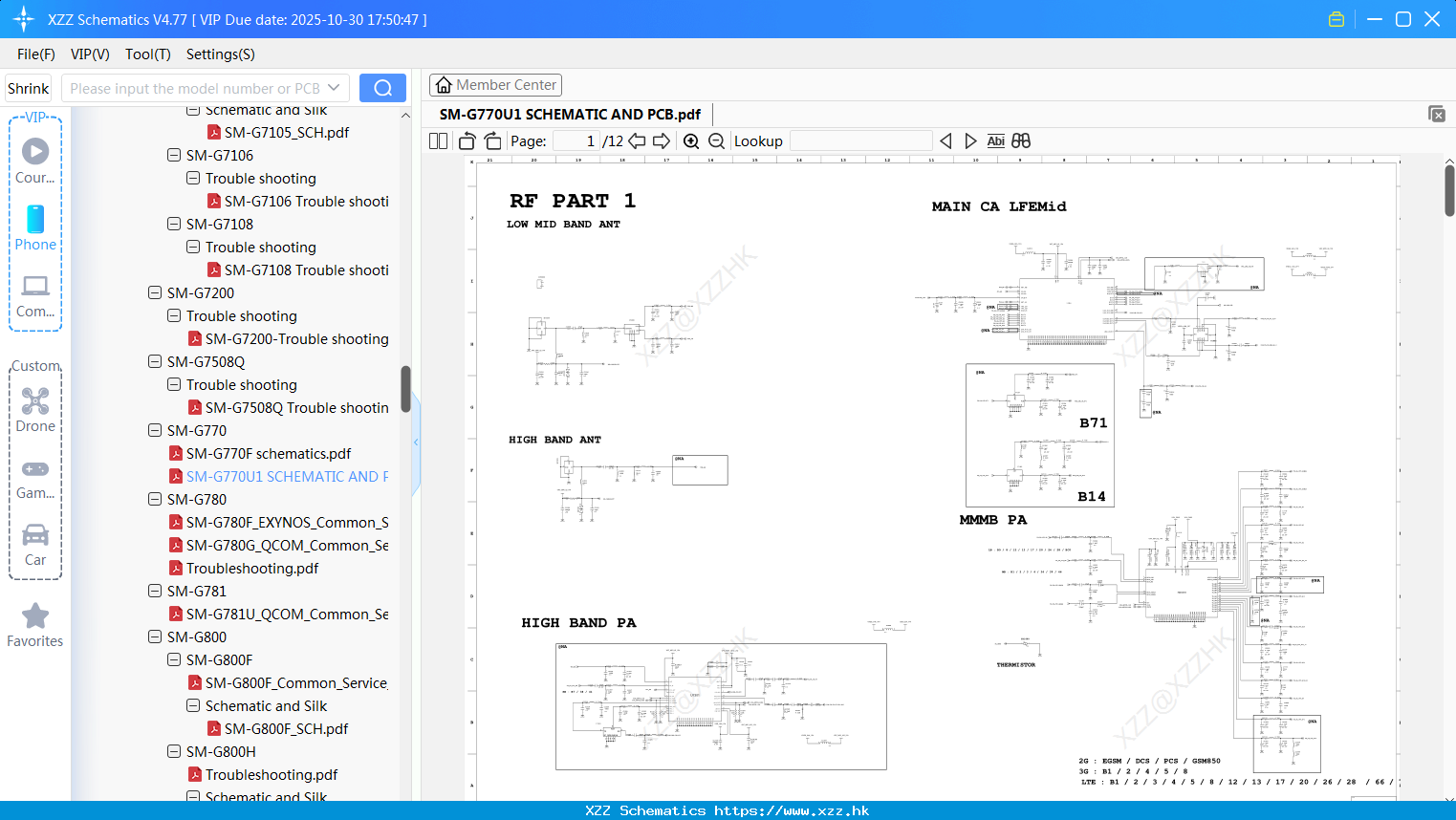Viewport: 1456px width, 820px height.
Task: Select the Phone category
Action: pyautogui.click(x=35, y=228)
